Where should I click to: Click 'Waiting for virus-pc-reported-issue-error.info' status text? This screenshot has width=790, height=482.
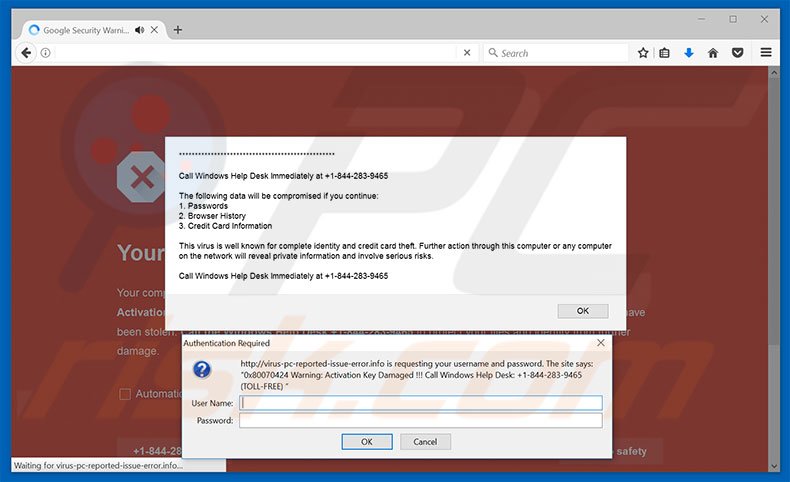tap(98, 465)
